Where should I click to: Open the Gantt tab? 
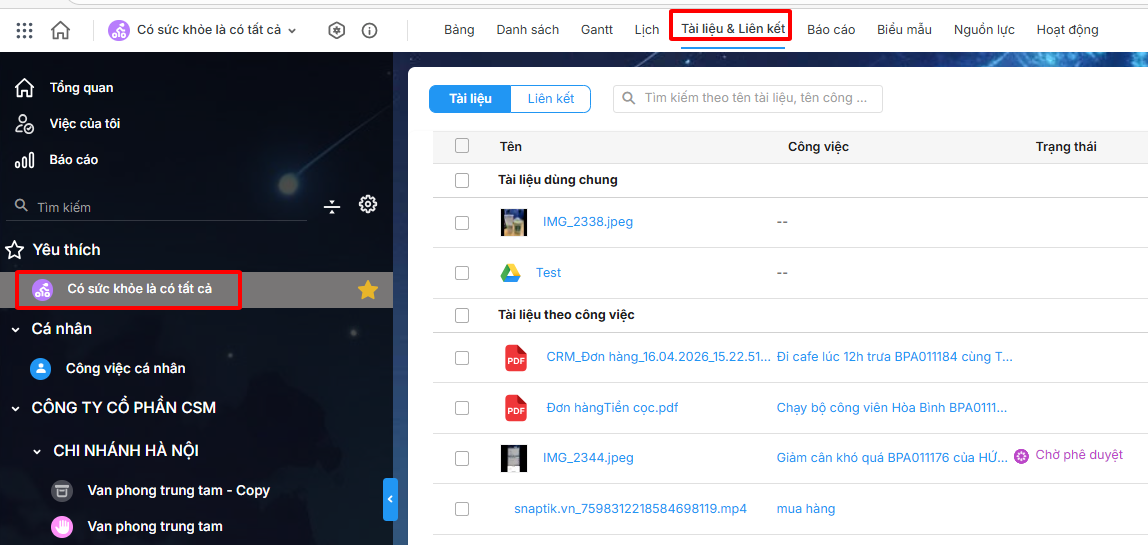coord(597,30)
